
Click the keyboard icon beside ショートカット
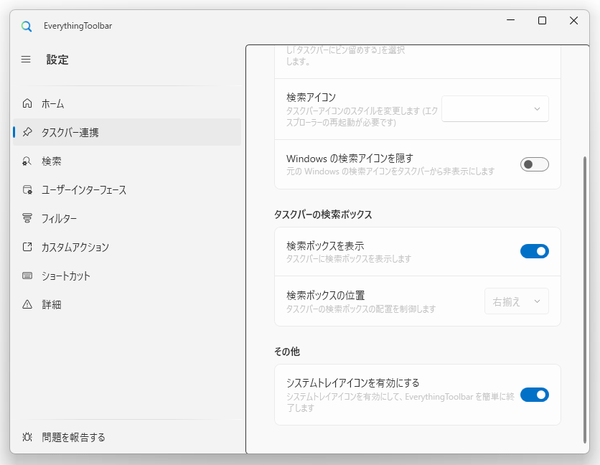(x=27, y=276)
